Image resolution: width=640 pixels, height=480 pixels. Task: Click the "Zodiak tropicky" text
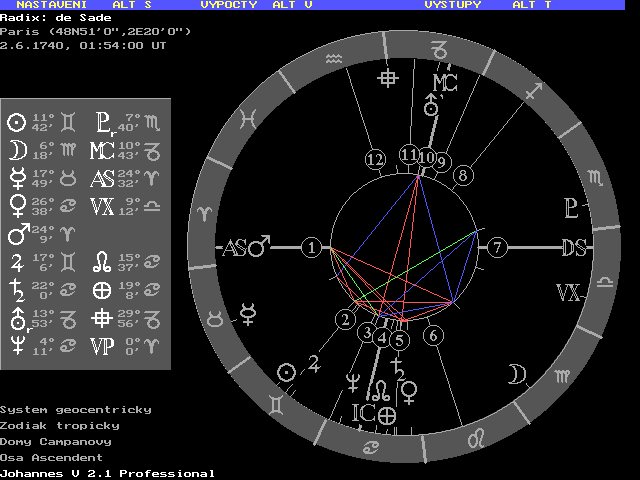(x=59, y=425)
